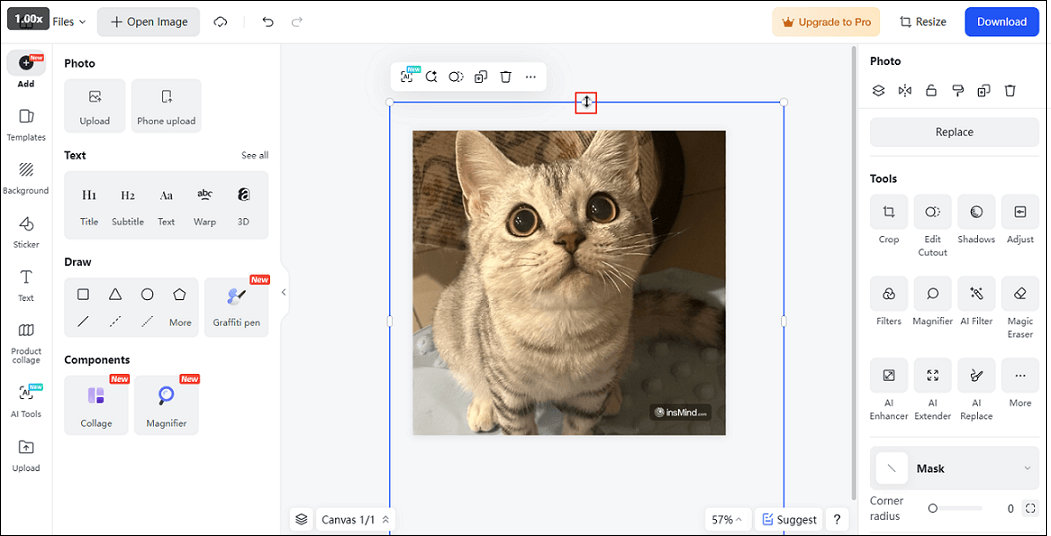1051x536 pixels.
Task: Collapse the left panel with the arrow
Action: tap(284, 292)
